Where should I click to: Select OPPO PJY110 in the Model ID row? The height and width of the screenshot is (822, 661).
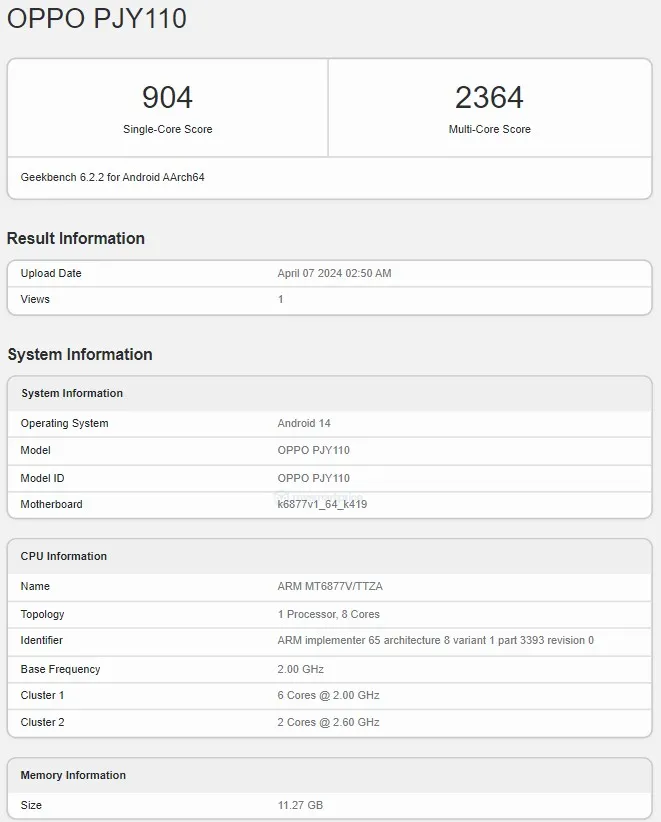click(x=313, y=478)
